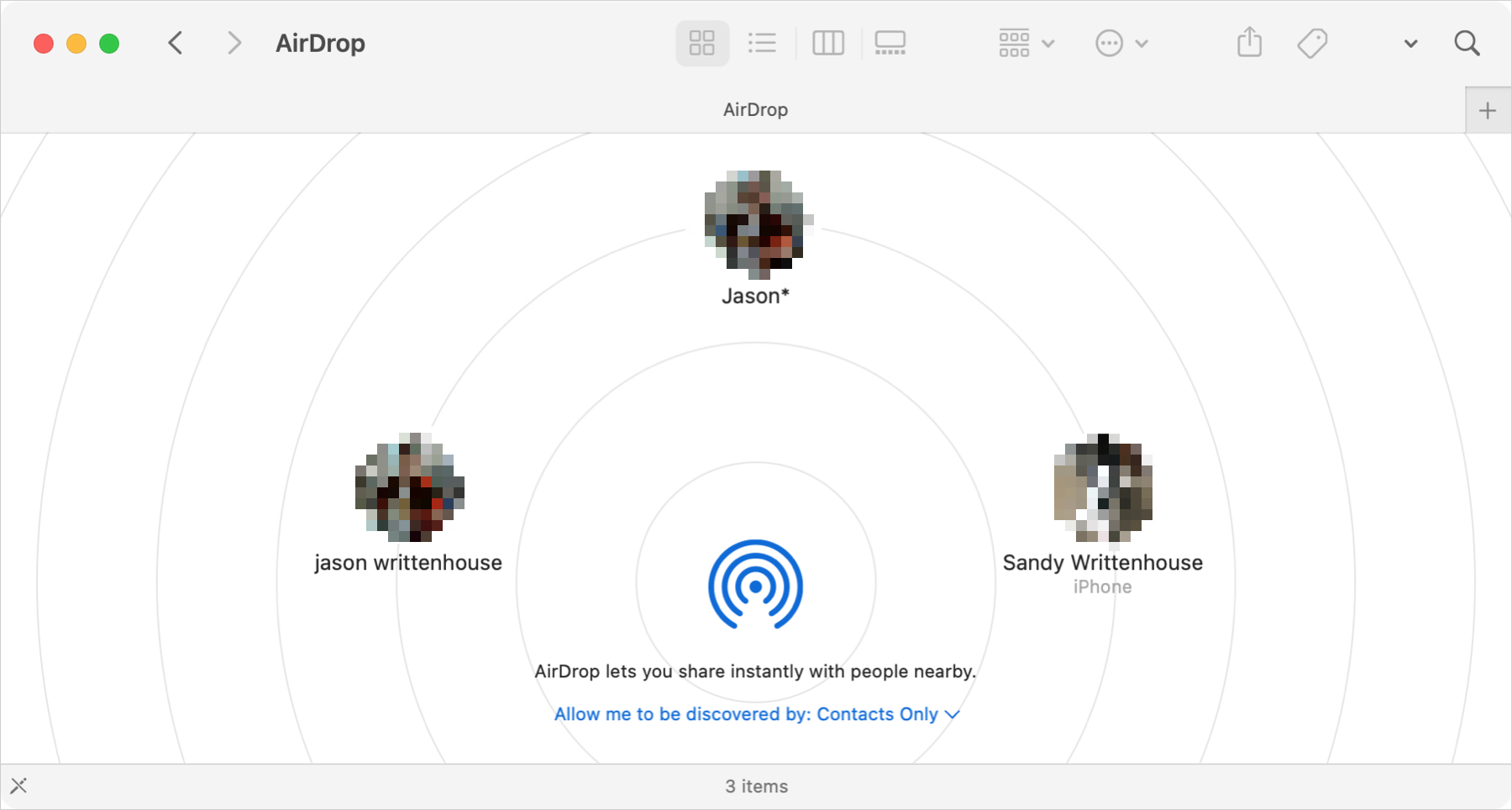Image resolution: width=1512 pixels, height=810 pixels.
Task: Open Finder search with the magnifier
Action: click(1467, 43)
